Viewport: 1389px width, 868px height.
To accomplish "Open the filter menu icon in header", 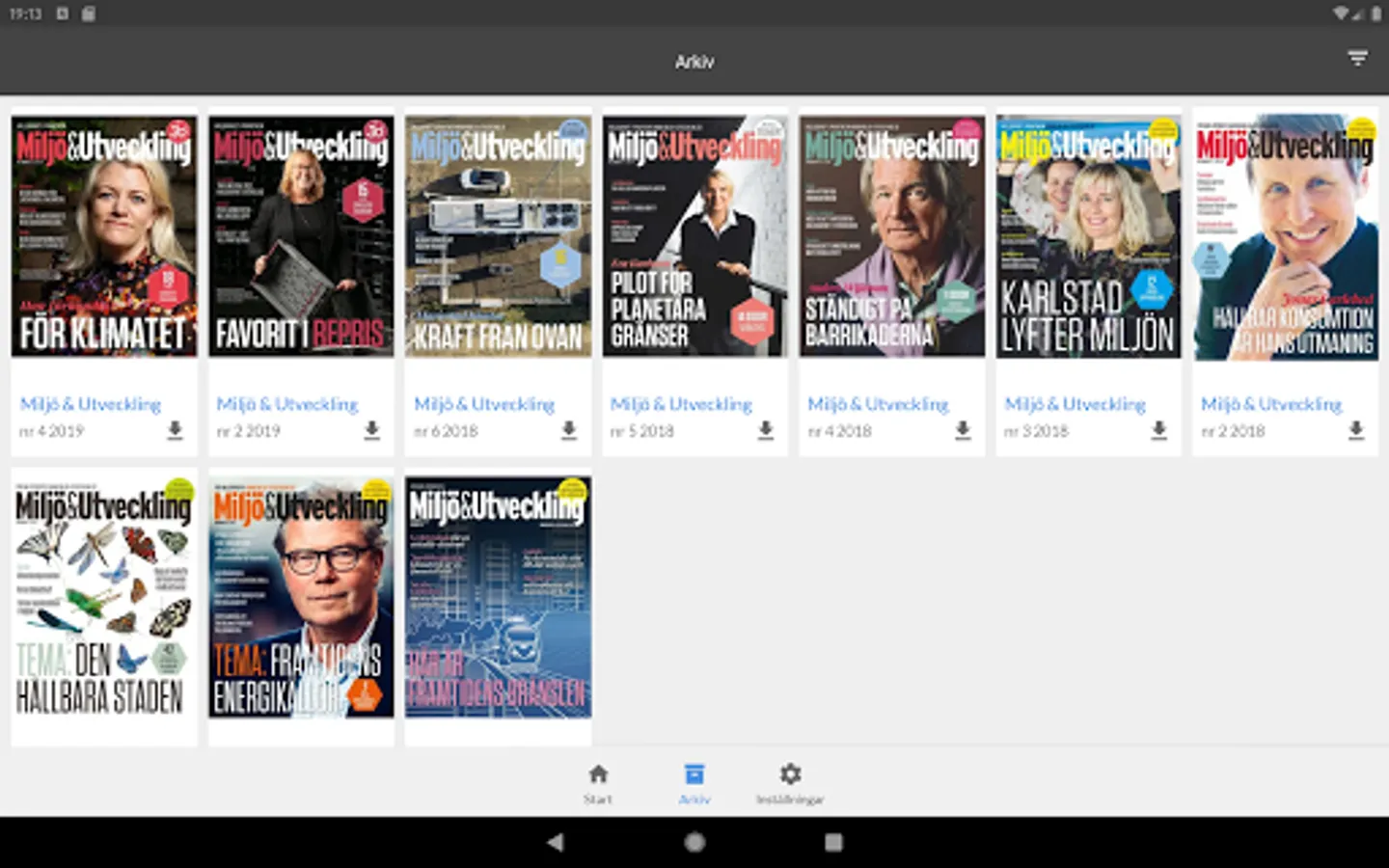I will click(x=1357, y=60).
